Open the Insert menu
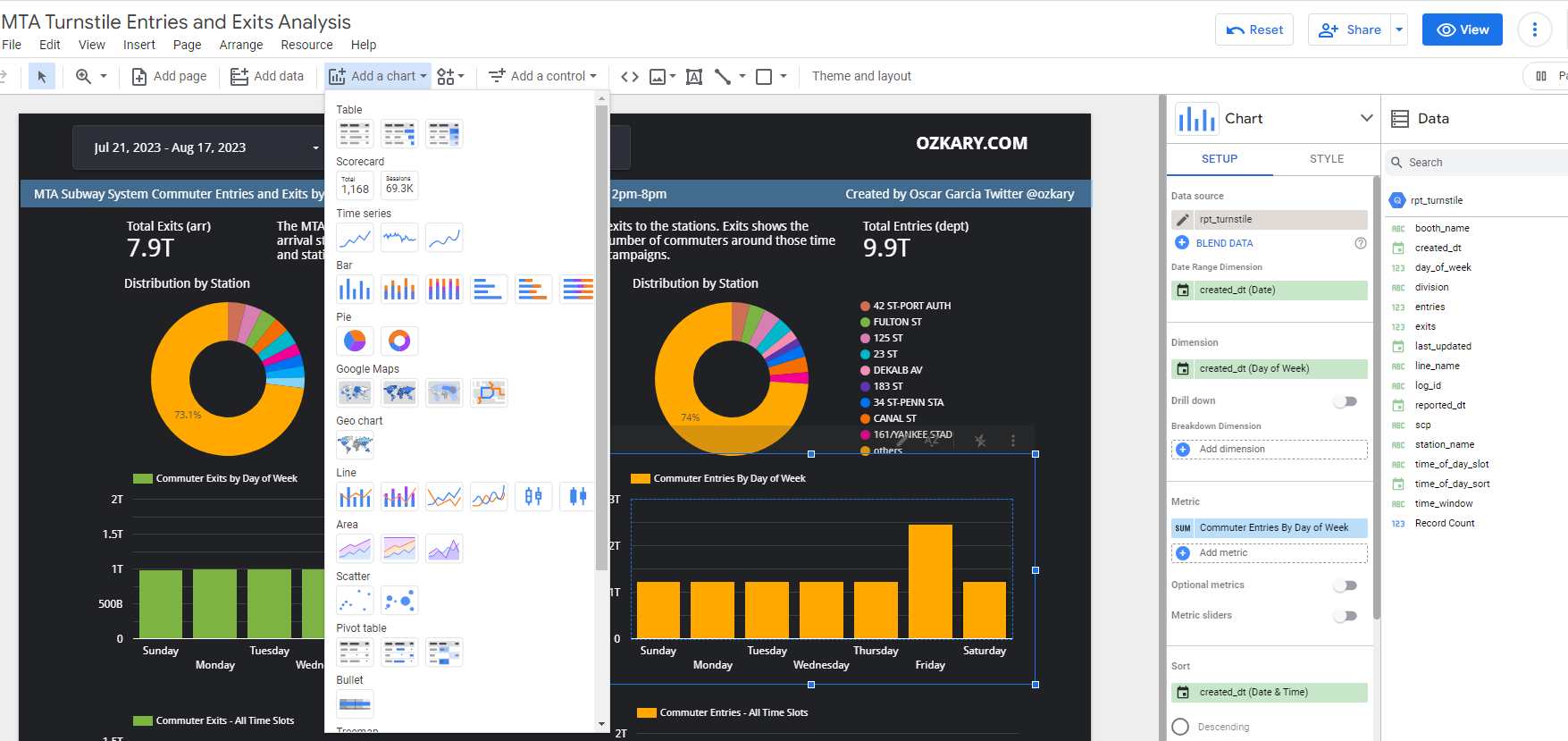Image resolution: width=1568 pixels, height=741 pixels. 138,45
